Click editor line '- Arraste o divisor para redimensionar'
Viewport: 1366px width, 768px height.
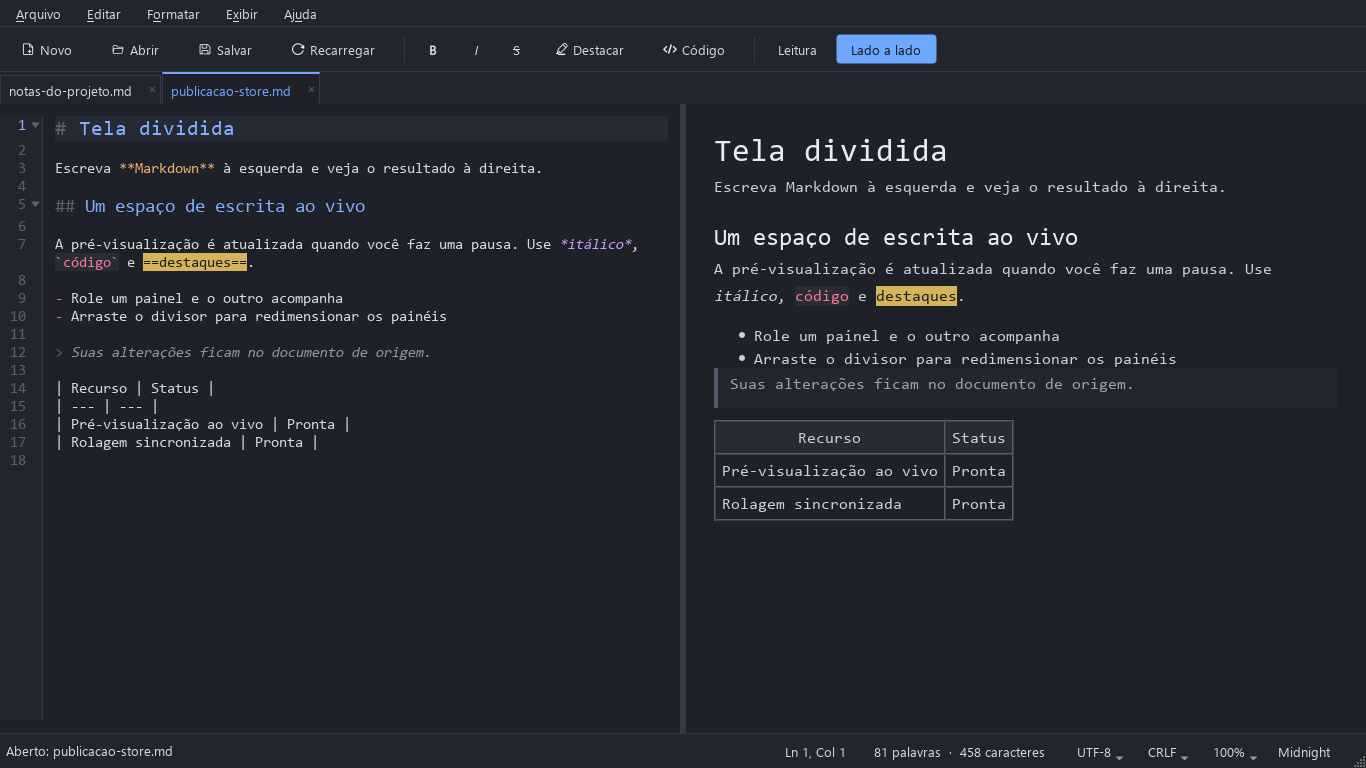(251, 316)
